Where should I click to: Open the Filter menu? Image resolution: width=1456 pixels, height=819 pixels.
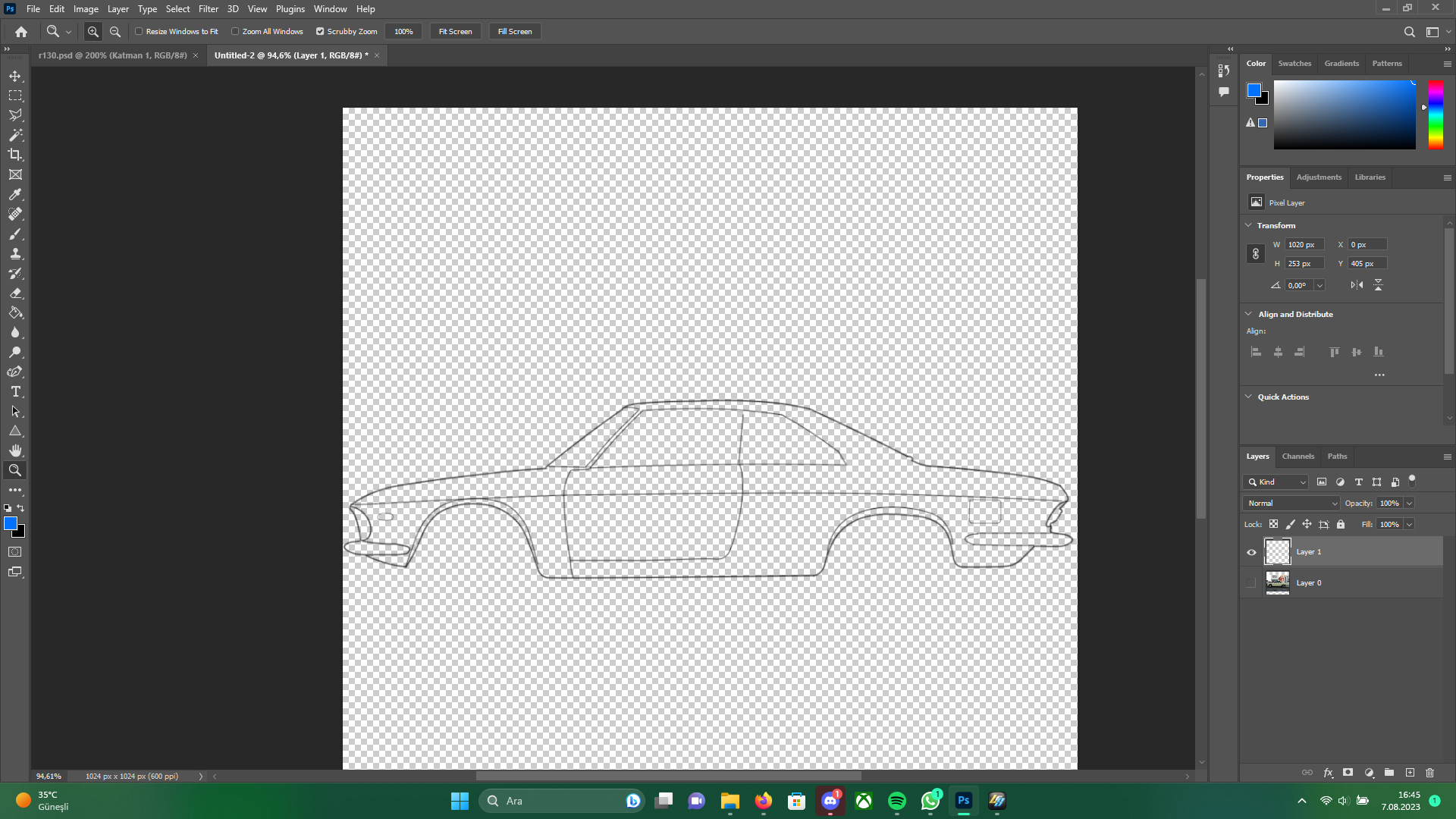point(208,9)
